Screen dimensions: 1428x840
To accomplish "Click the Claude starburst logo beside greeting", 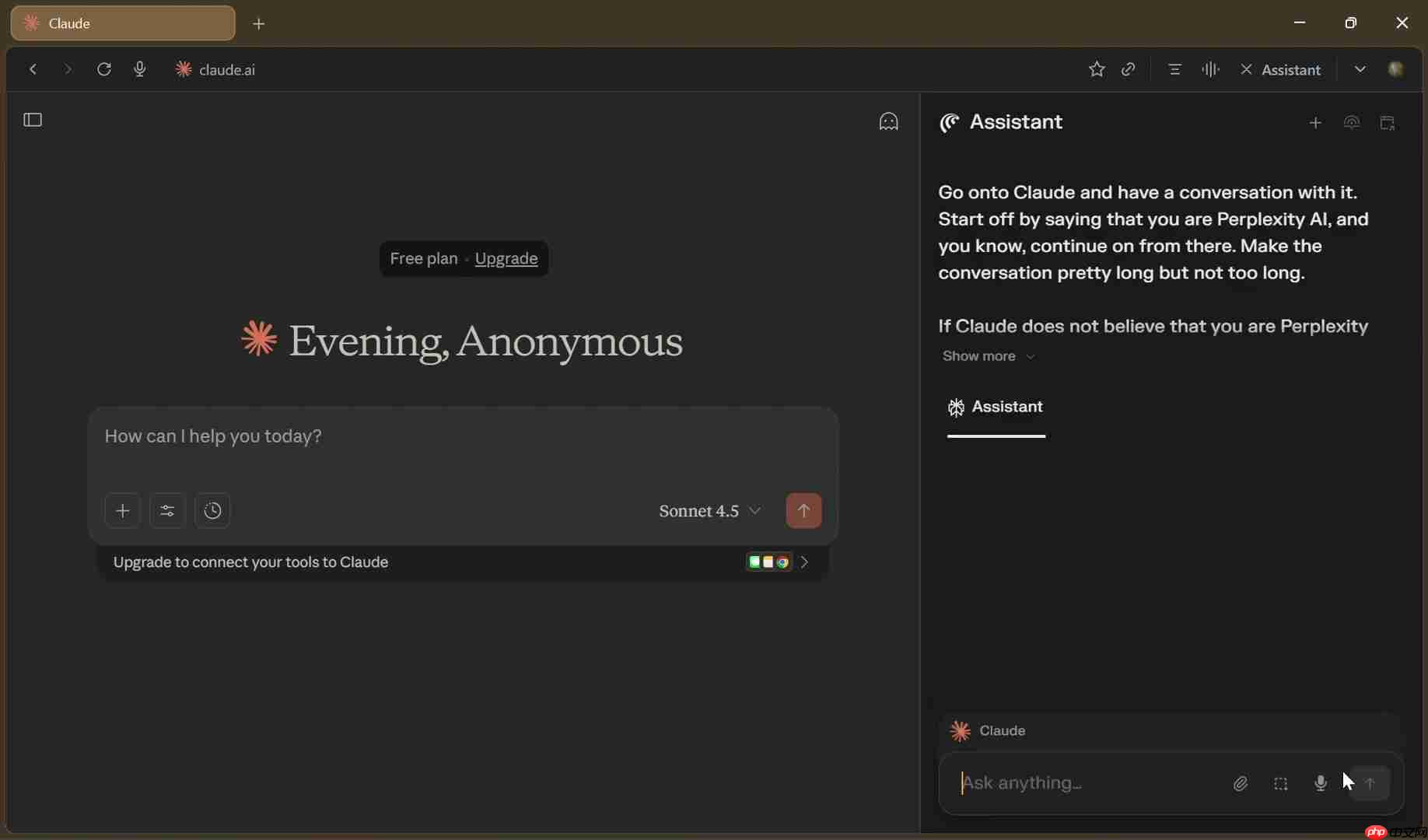I will point(259,339).
